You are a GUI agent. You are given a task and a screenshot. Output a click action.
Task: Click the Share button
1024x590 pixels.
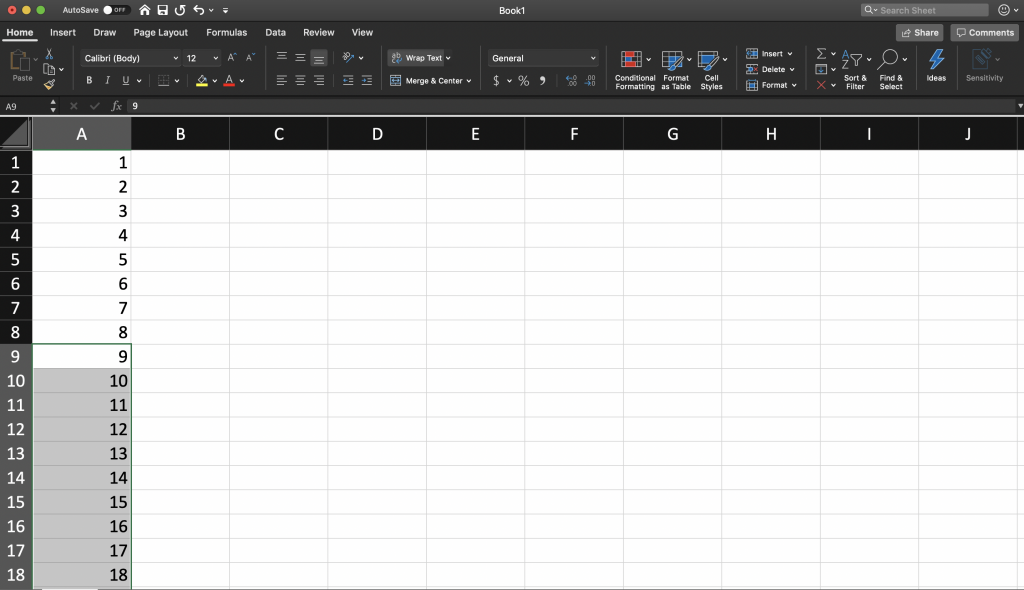(920, 33)
